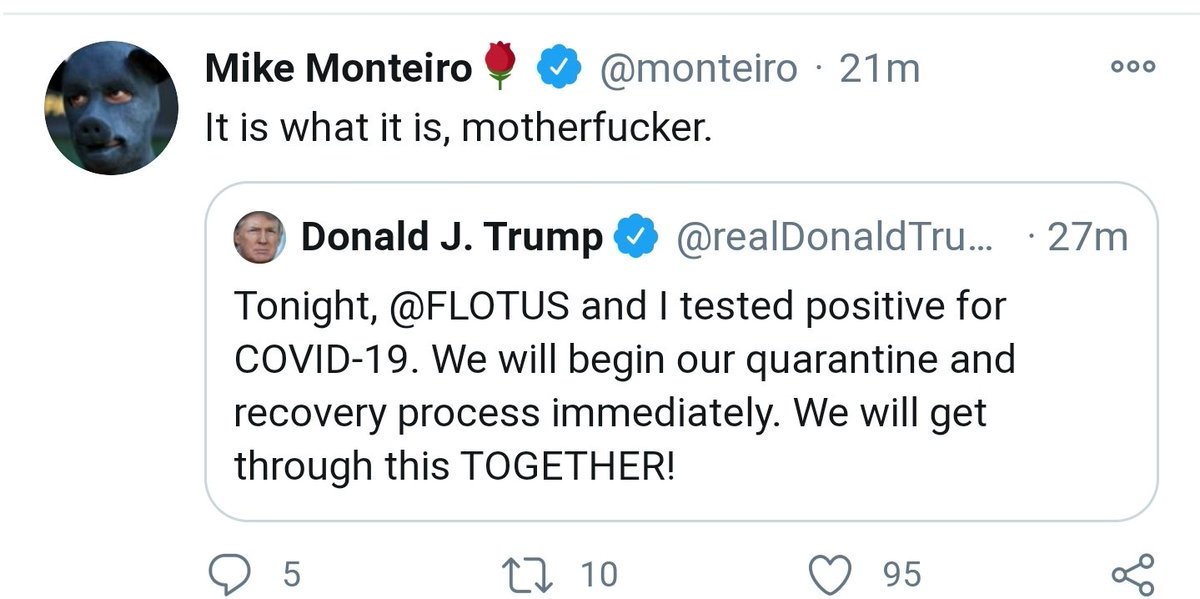Like the tweet with heart icon
Image resolution: width=1200 pixels, height=599 pixels.
tap(829, 575)
